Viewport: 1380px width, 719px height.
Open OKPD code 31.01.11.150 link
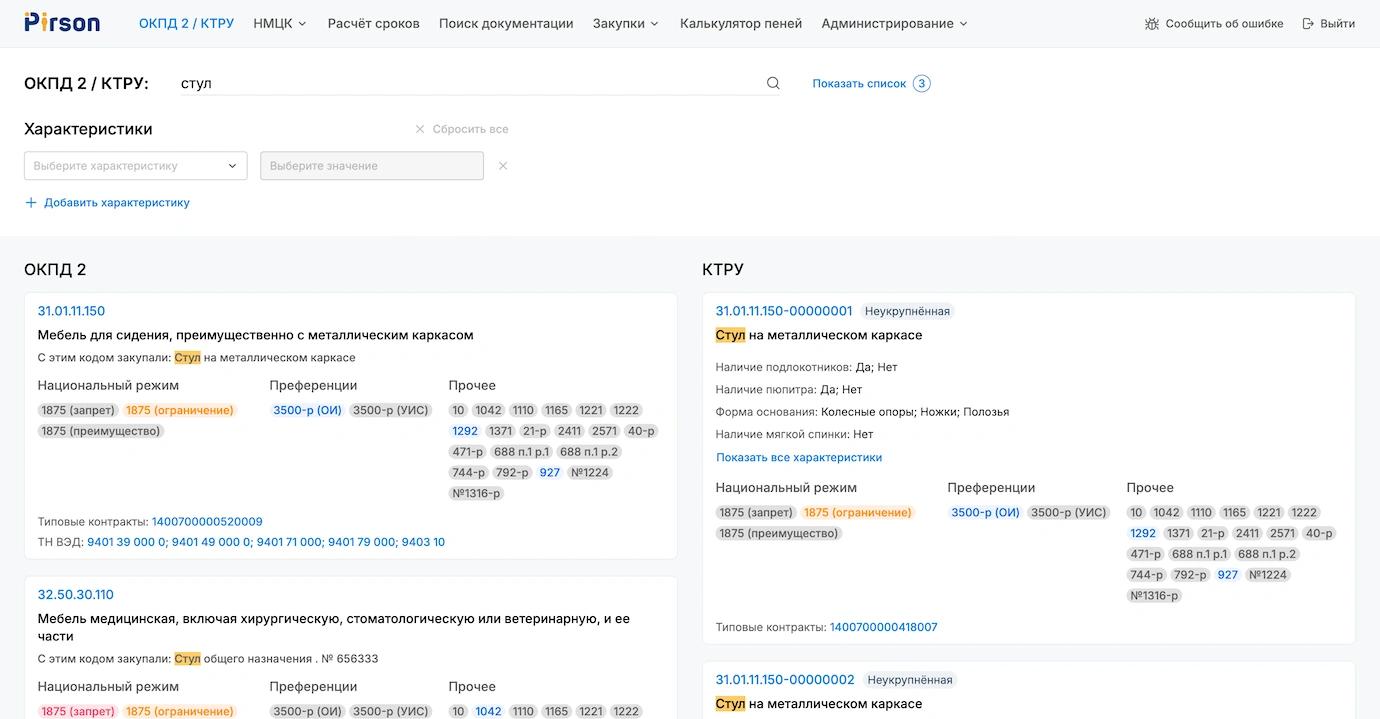pyautogui.click(x=71, y=311)
